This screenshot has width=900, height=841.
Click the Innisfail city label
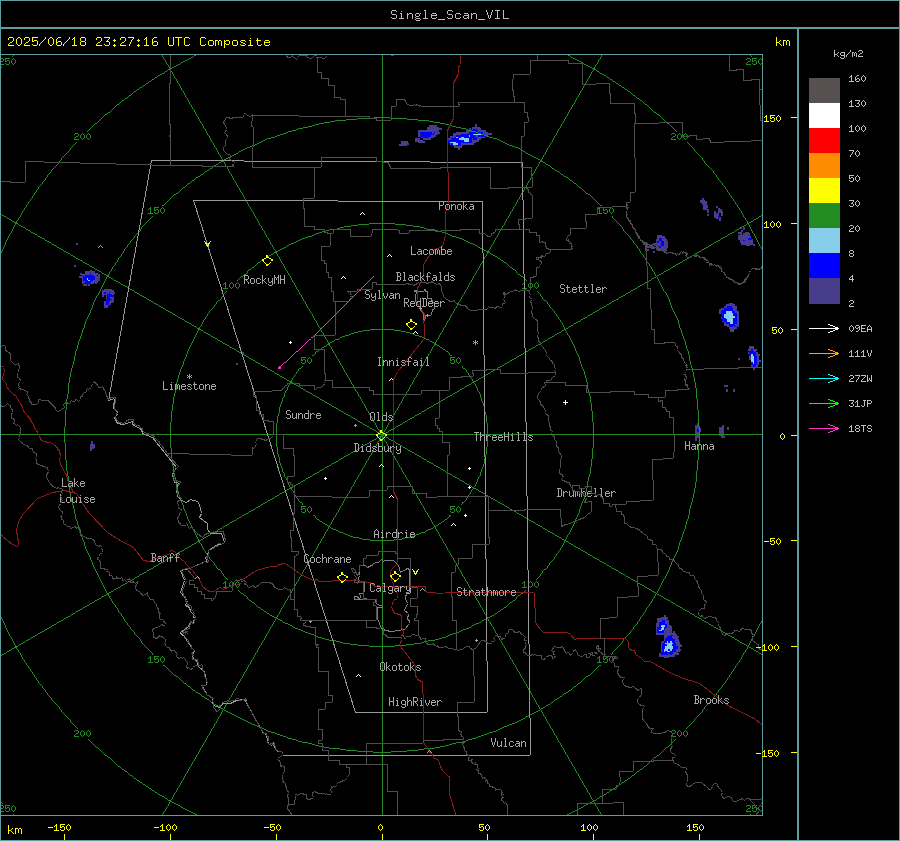point(403,362)
